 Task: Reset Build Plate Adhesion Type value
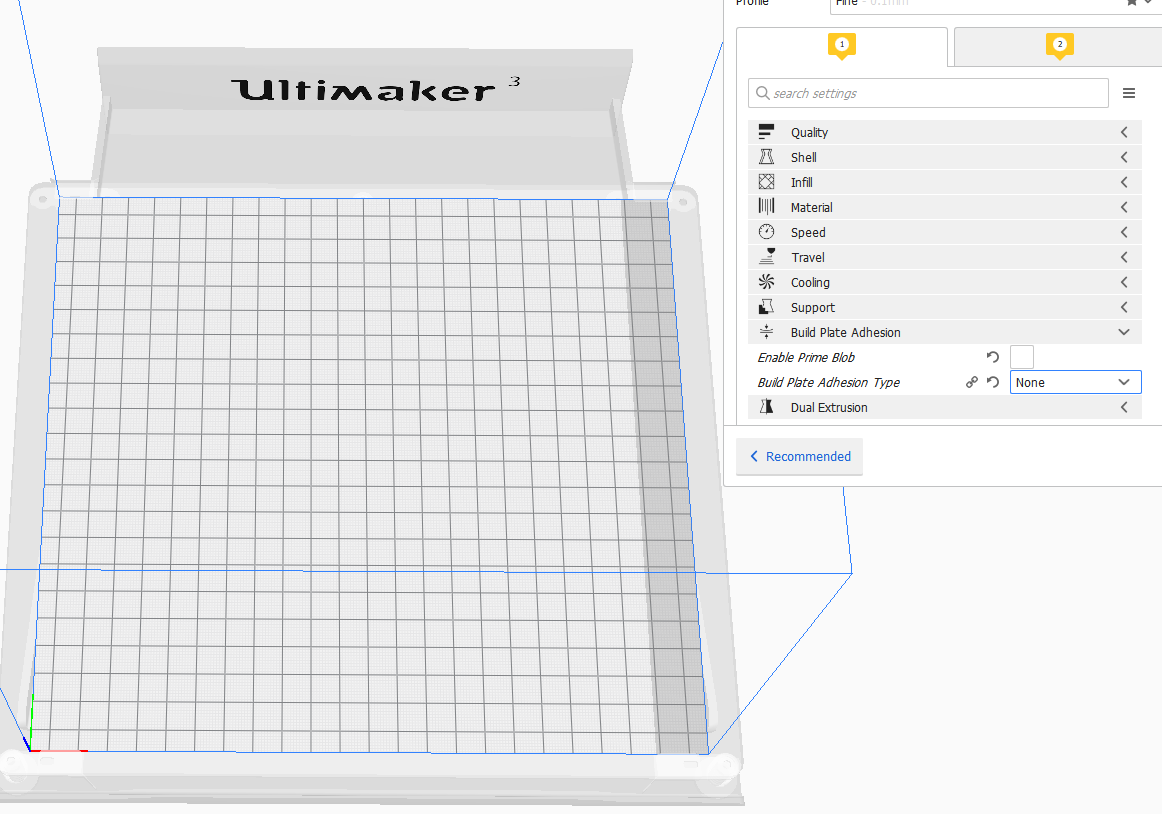click(x=993, y=383)
